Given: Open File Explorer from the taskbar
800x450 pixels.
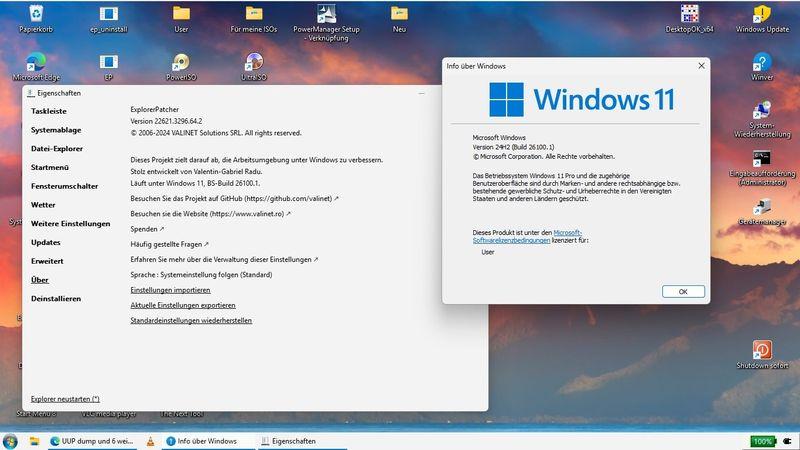Looking at the screenshot, I should tap(34, 441).
